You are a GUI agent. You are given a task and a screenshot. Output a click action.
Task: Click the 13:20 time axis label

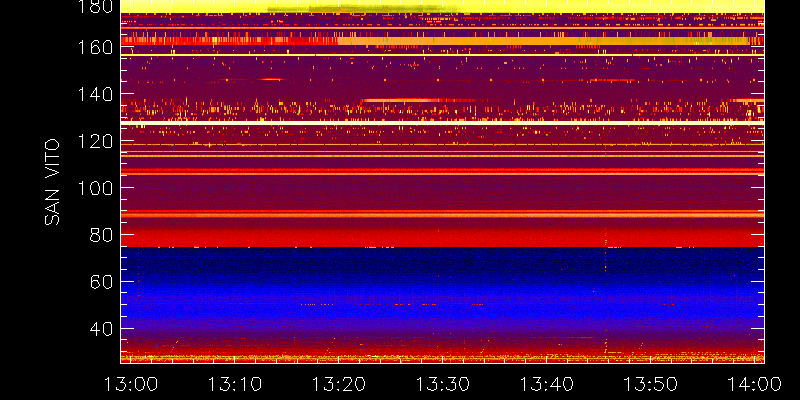pyautogui.click(x=339, y=384)
